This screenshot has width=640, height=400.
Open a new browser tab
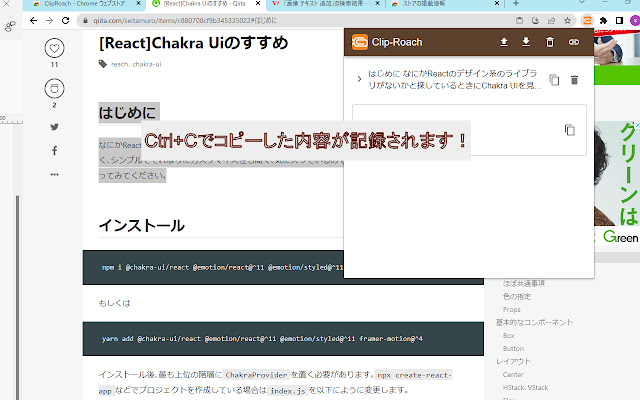coord(516,3)
